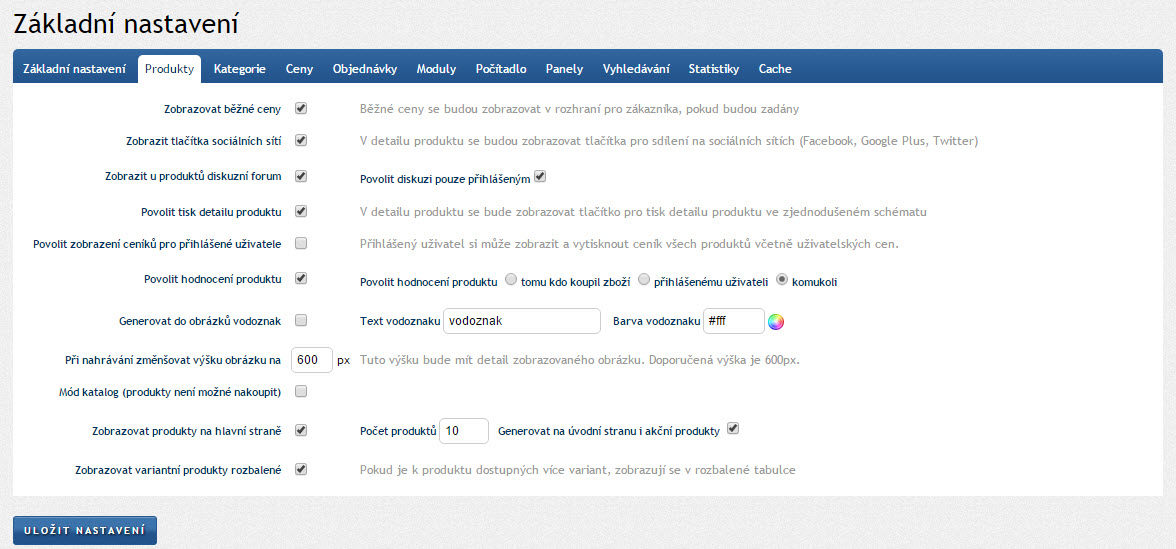This screenshot has width=1176, height=549.
Task: Open the watermark color wheel picker
Action: [776, 322]
